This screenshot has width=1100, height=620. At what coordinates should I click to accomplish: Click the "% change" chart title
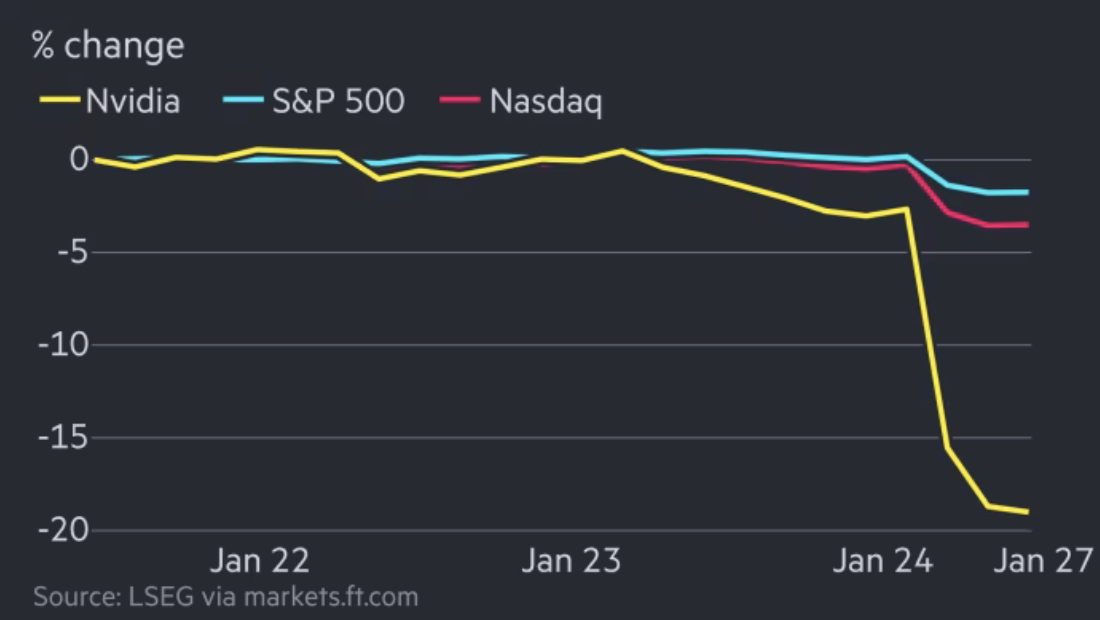coord(108,46)
